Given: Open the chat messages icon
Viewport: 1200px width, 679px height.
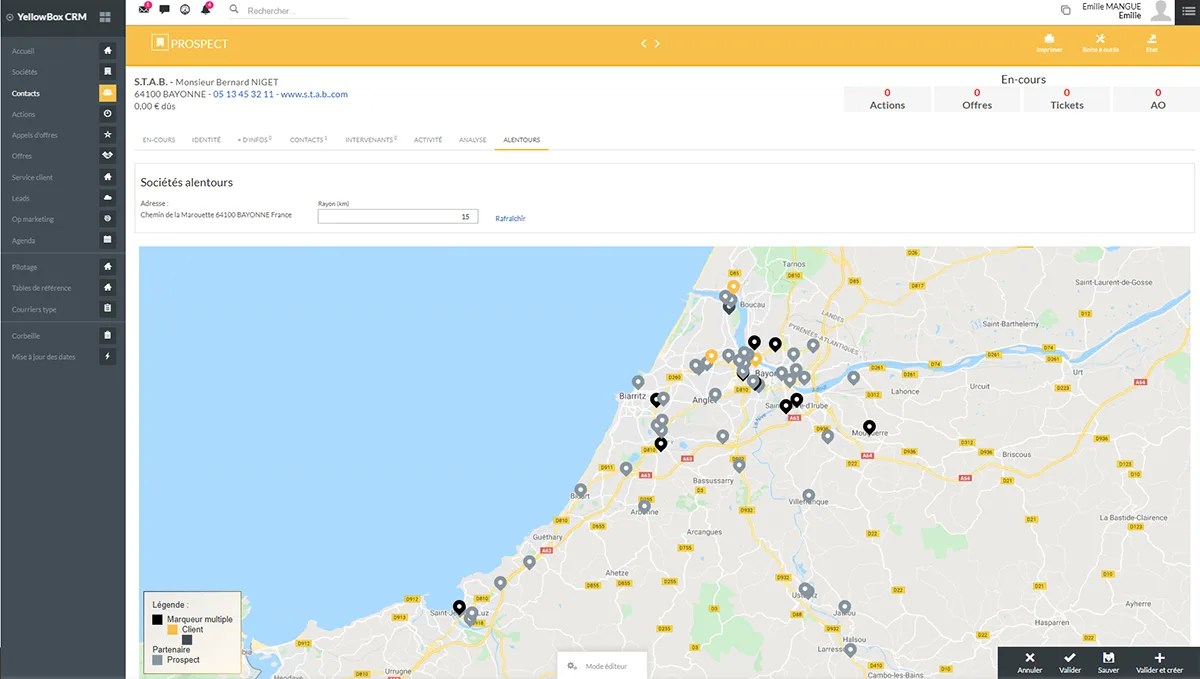Looking at the screenshot, I should (x=164, y=9).
